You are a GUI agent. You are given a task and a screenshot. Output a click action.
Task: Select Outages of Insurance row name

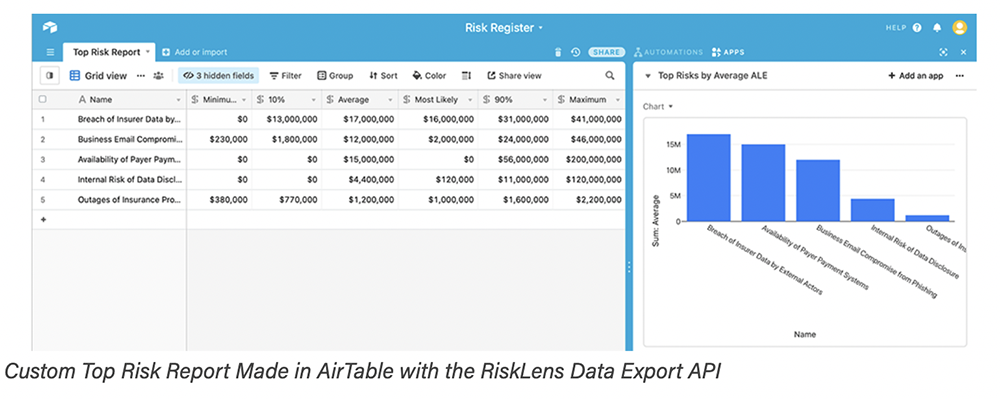click(x=130, y=200)
